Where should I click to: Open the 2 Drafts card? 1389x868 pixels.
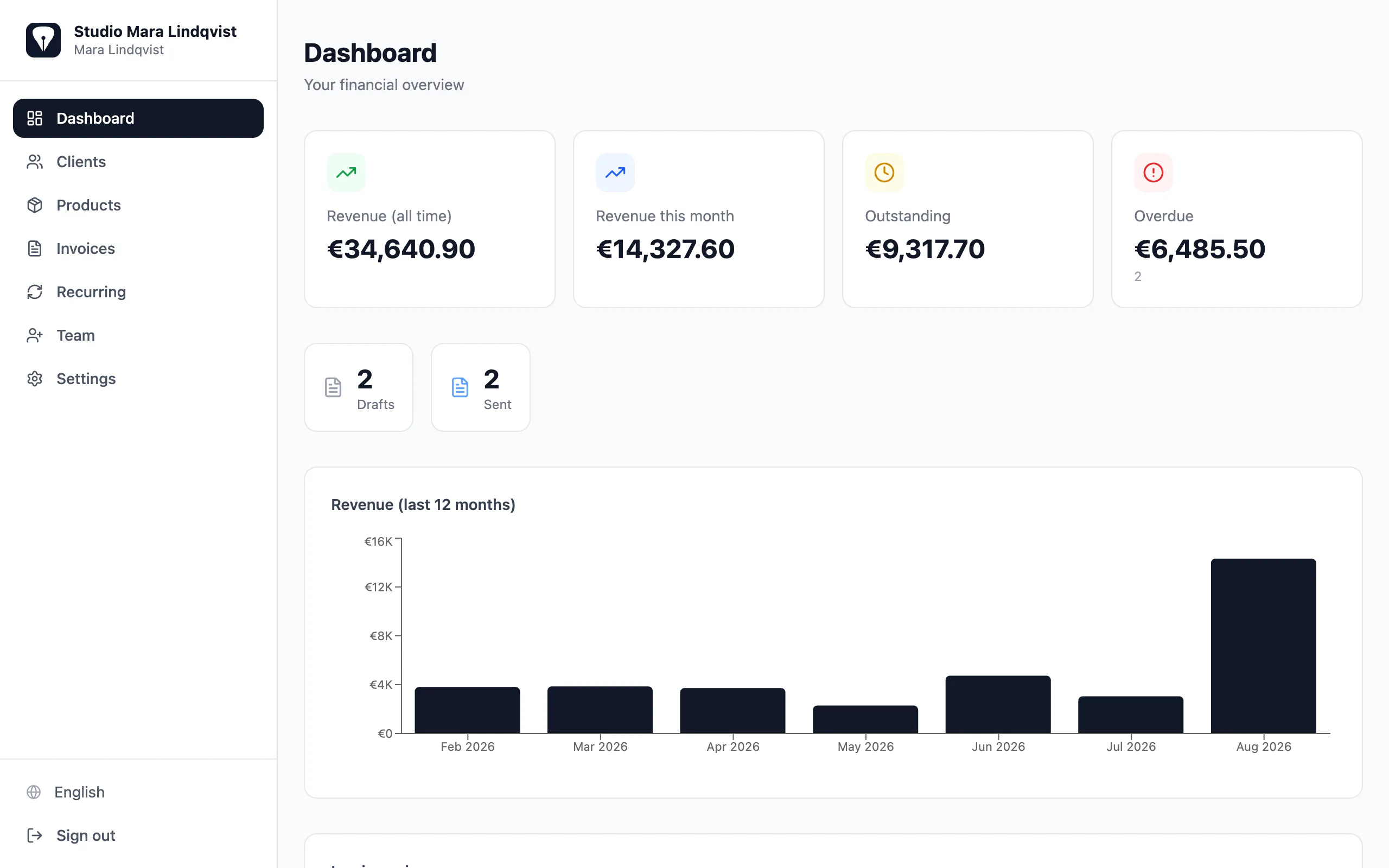click(x=359, y=387)
